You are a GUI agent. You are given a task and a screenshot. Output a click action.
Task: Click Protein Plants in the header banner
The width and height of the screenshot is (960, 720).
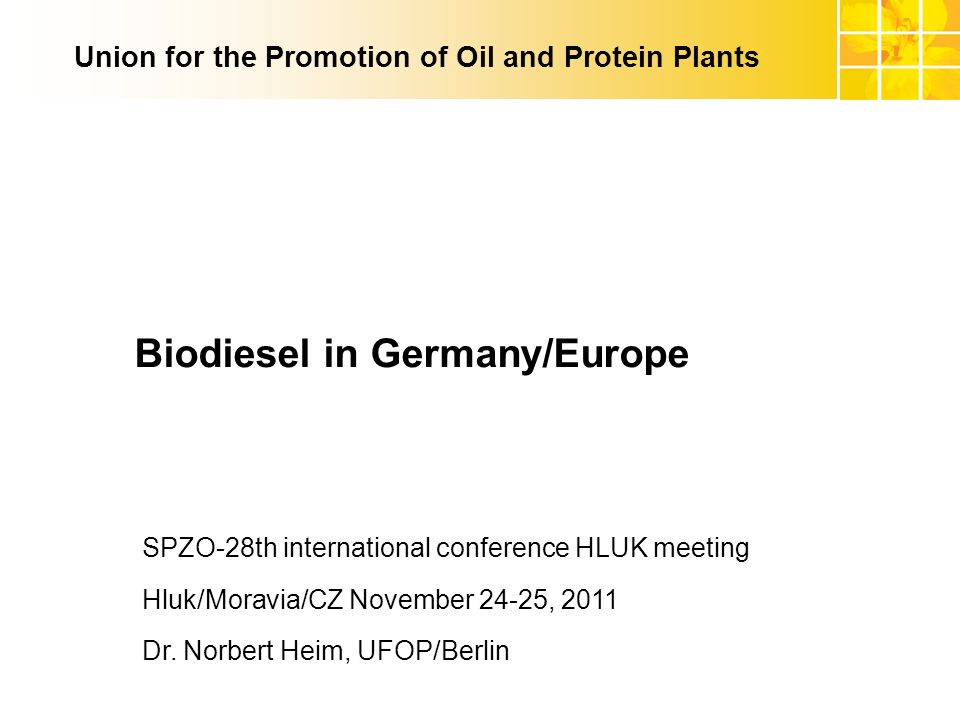(661, 57)
